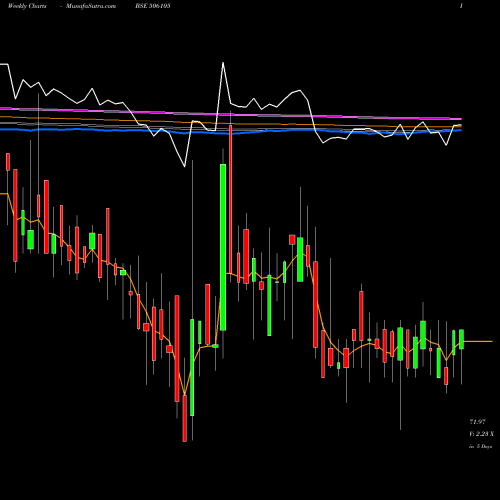Click the "BSE 506405" symbol text

[153, 6]
